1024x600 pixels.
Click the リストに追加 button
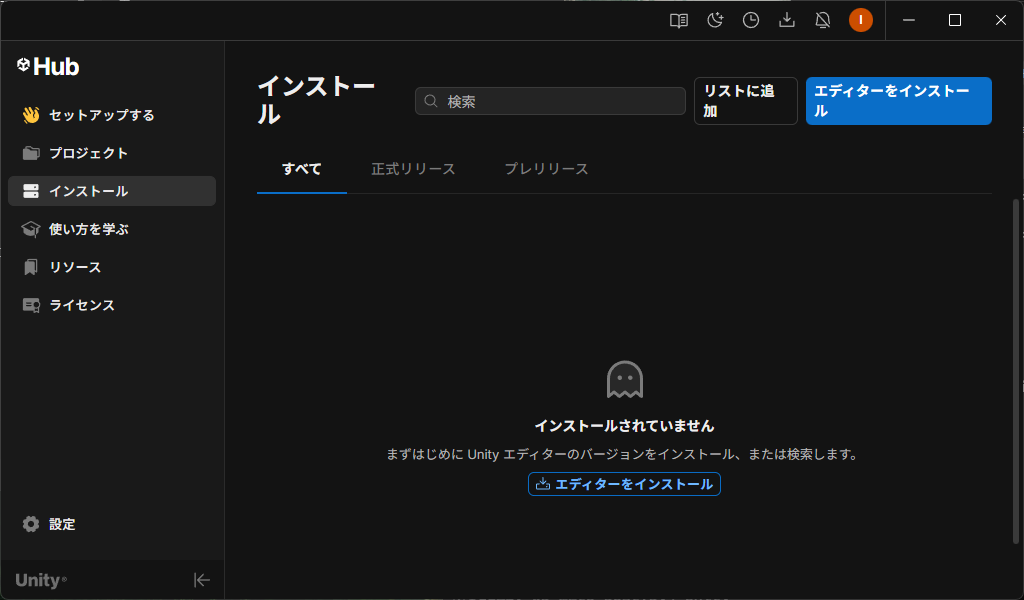point(745,101)
